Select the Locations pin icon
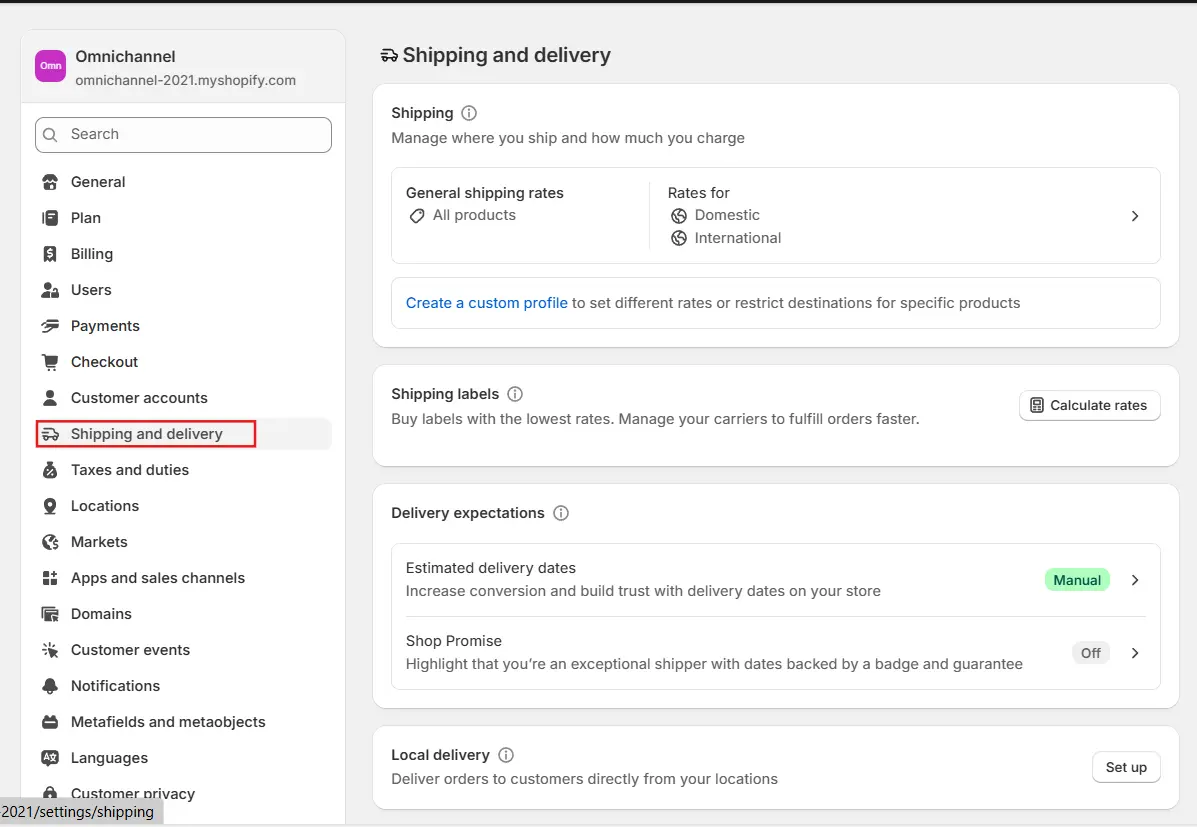This screenshot has height=827, width=1197. [x=50, y=505]
